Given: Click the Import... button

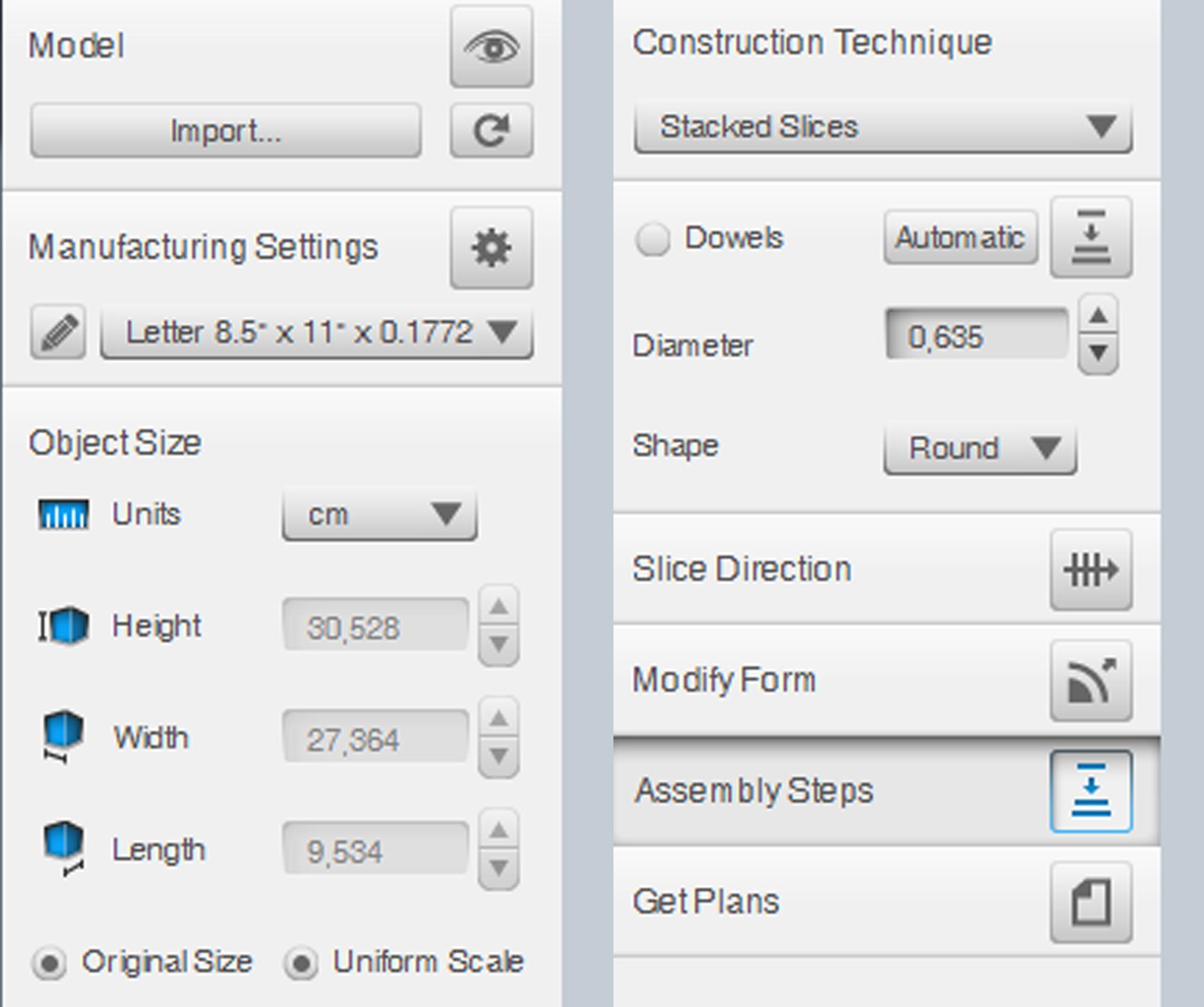Looking at the screenshot, I should 226,131.
